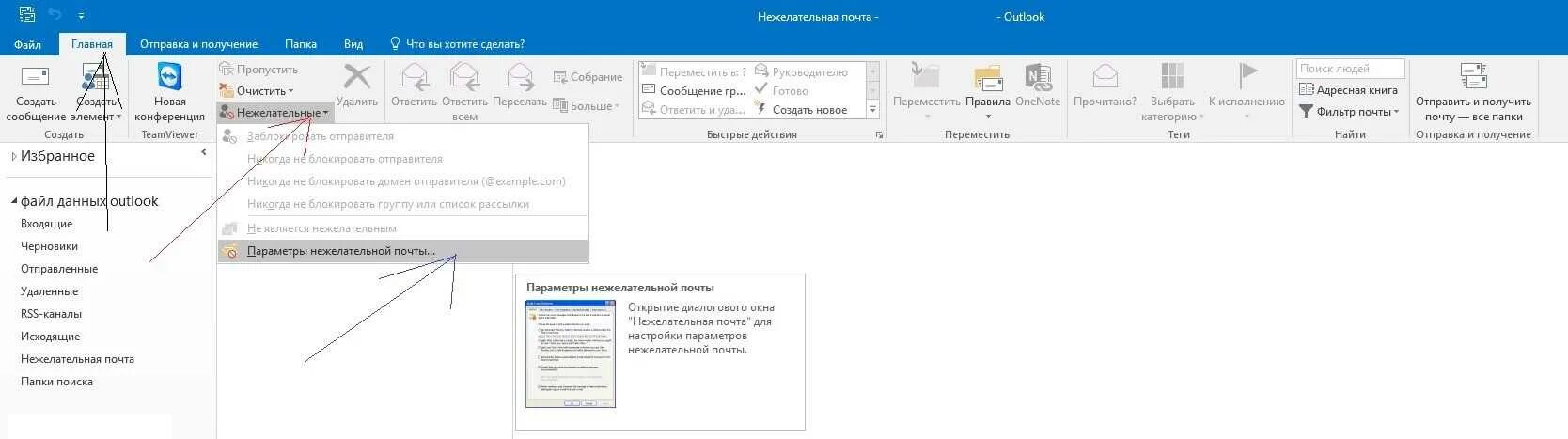Select Параметры нежелательной почты... menu item
The height and width of the screenshot is (439, 1568).
click(402, 251)
